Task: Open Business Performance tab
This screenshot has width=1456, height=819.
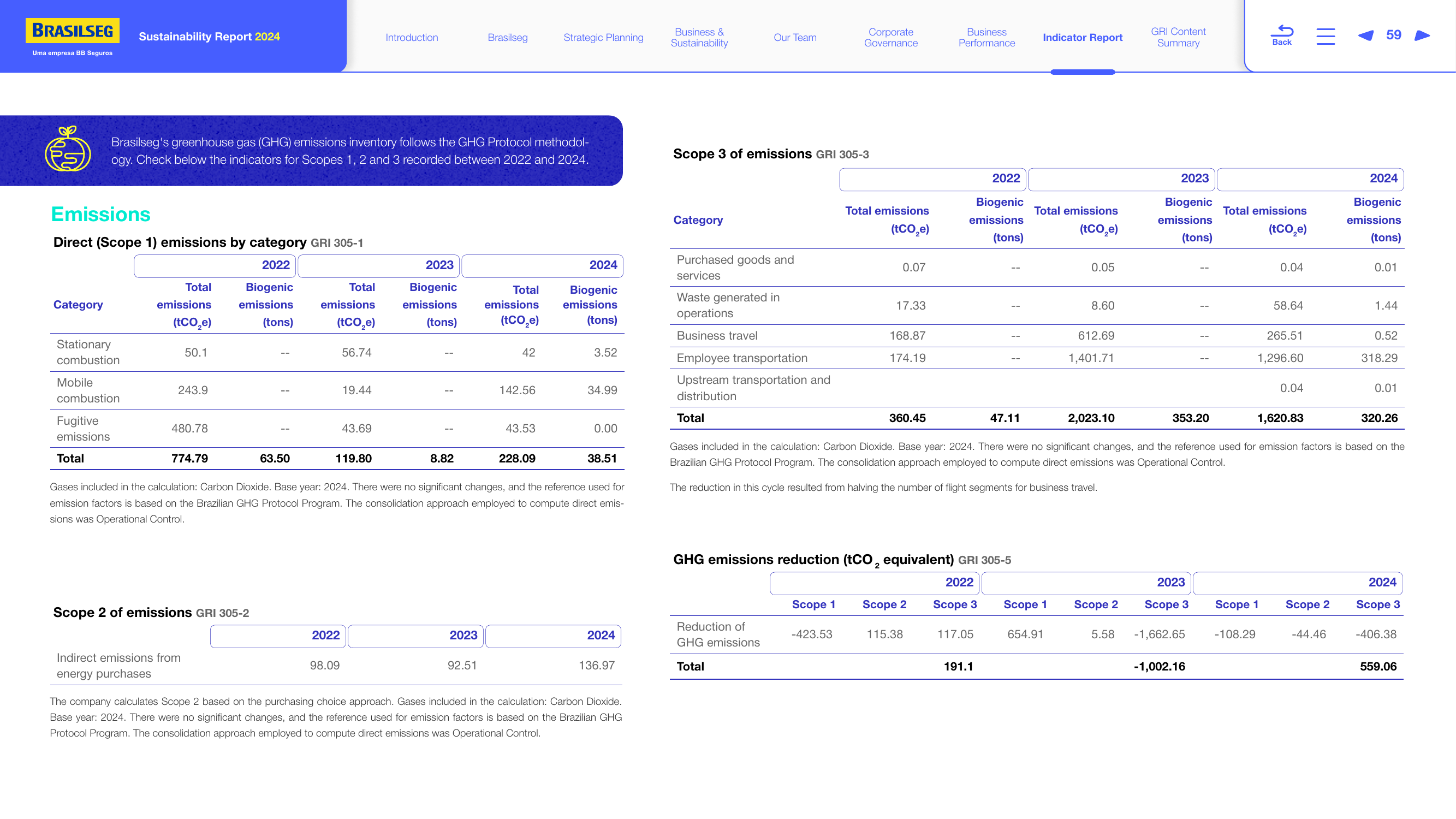Action: (x=986, y=37)
